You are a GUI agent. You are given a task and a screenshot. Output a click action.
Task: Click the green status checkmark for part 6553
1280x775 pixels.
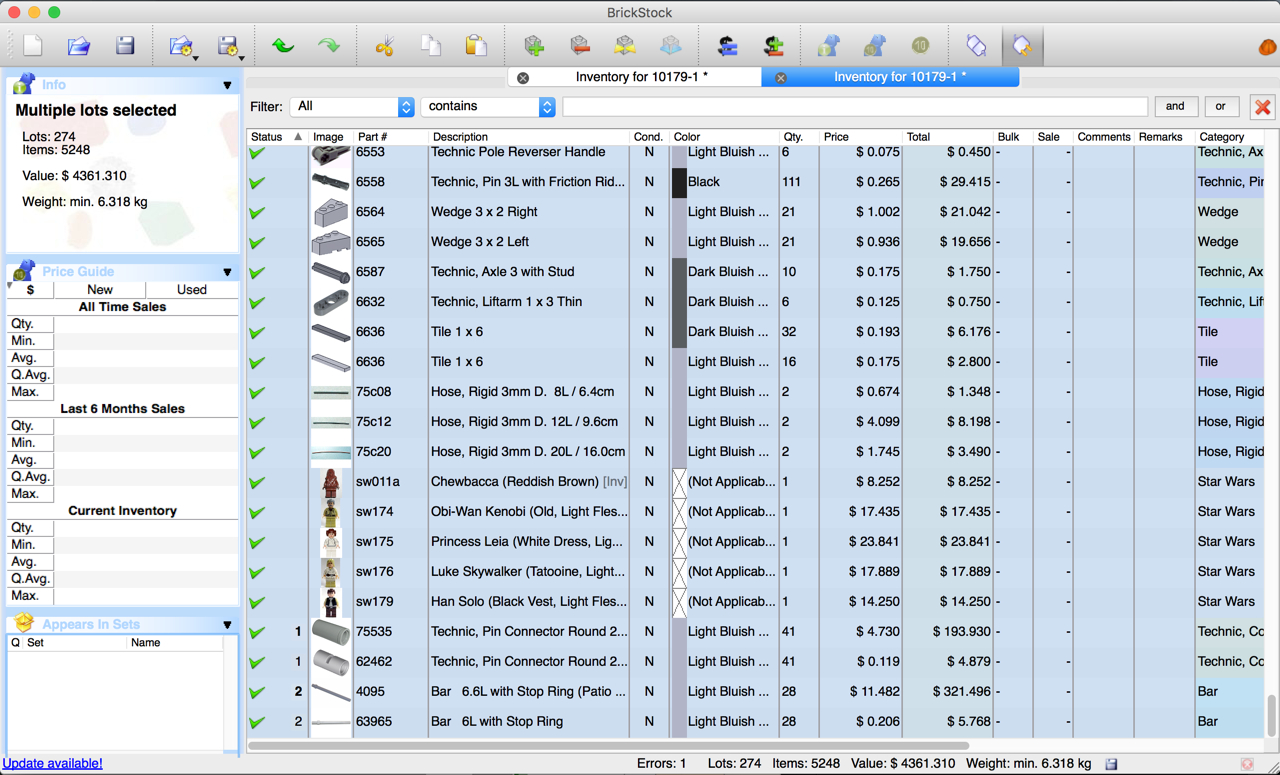(x=258, y=153)
